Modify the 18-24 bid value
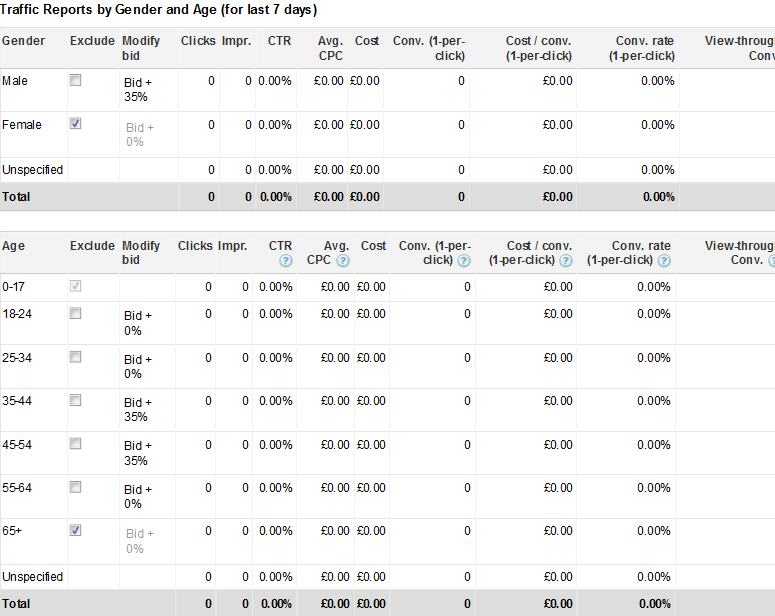This screenshot has width=775, height=616. pyautogui.click(x=138, y=322)
